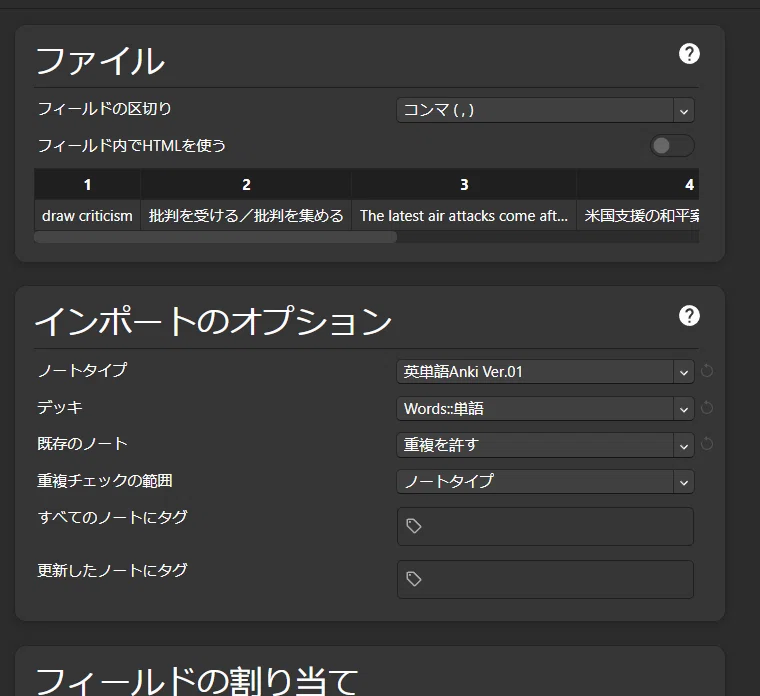The height and width of the screenshot is (696, 760).
Task: Toggle フィールド内でHTMLを使う switch
Action: (672, 145)
